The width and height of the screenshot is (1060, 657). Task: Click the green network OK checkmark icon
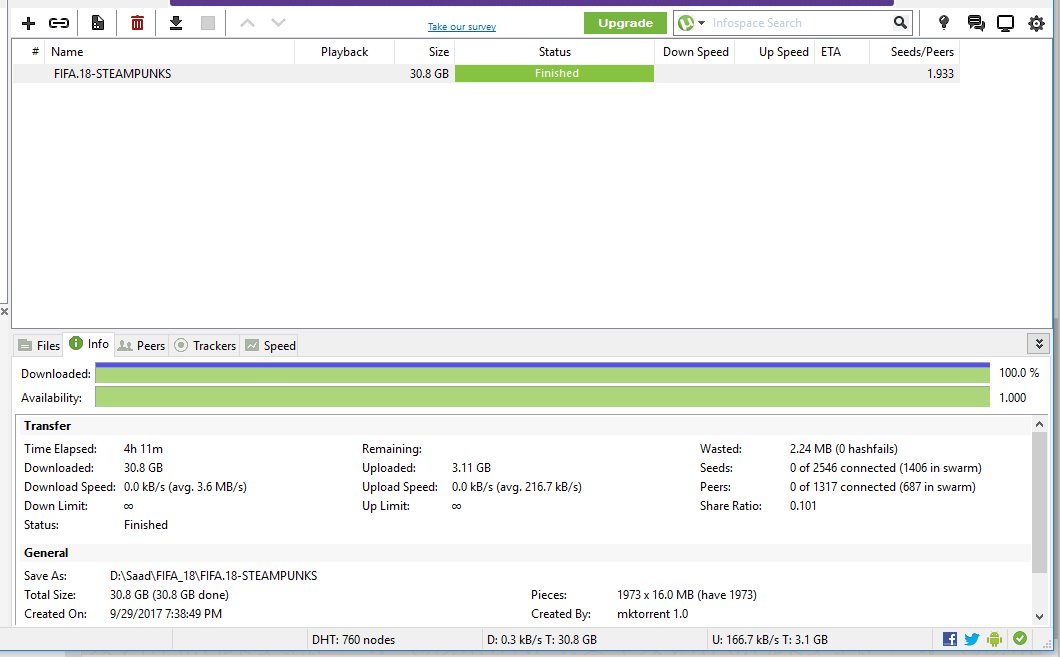coord(1020,638)
